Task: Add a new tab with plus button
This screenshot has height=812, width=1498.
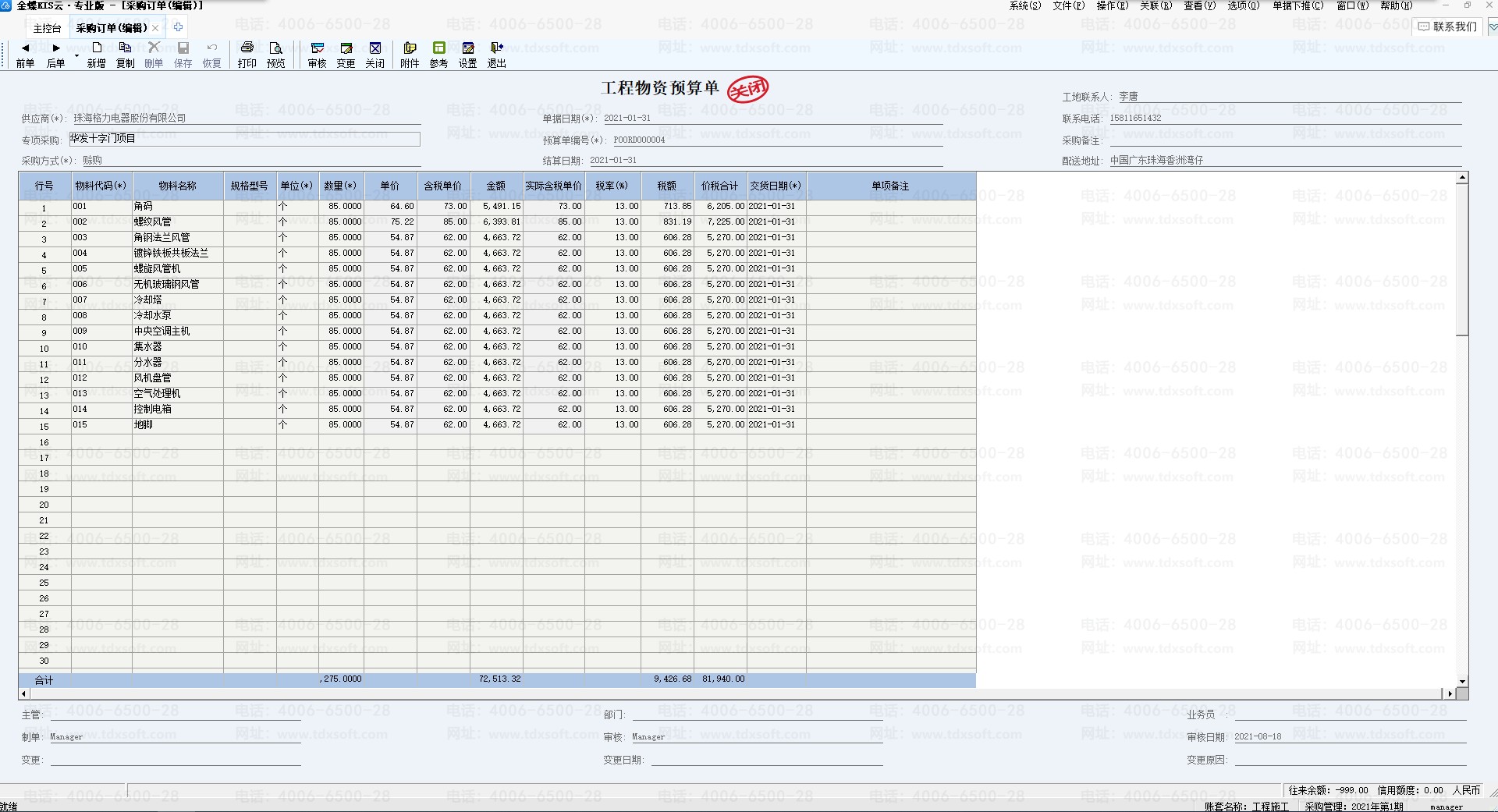Action: coord(178,27)
